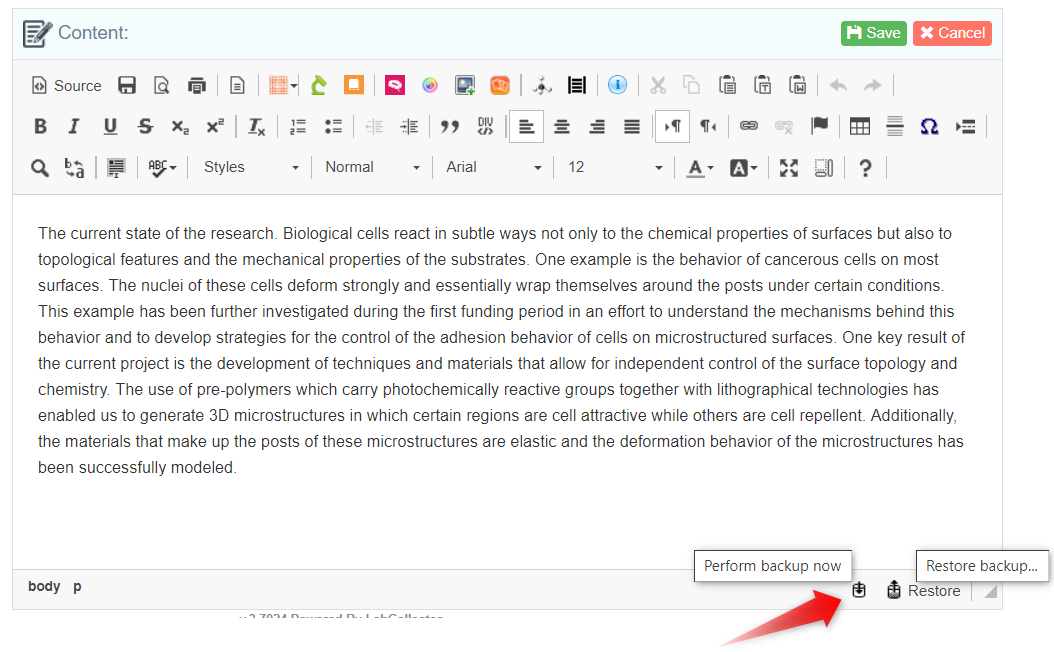Insert an anchor with the flag icon
This screenshot has width=1054, height=652.
pos(819,126)
